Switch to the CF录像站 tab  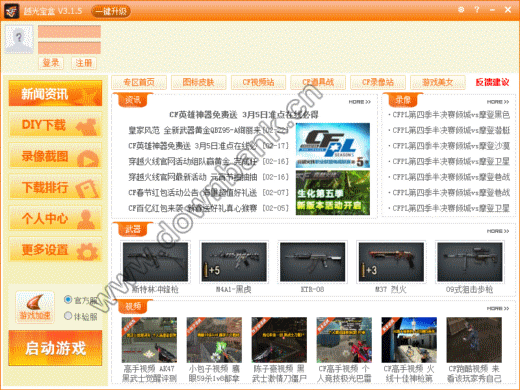(x=378, y=82)
